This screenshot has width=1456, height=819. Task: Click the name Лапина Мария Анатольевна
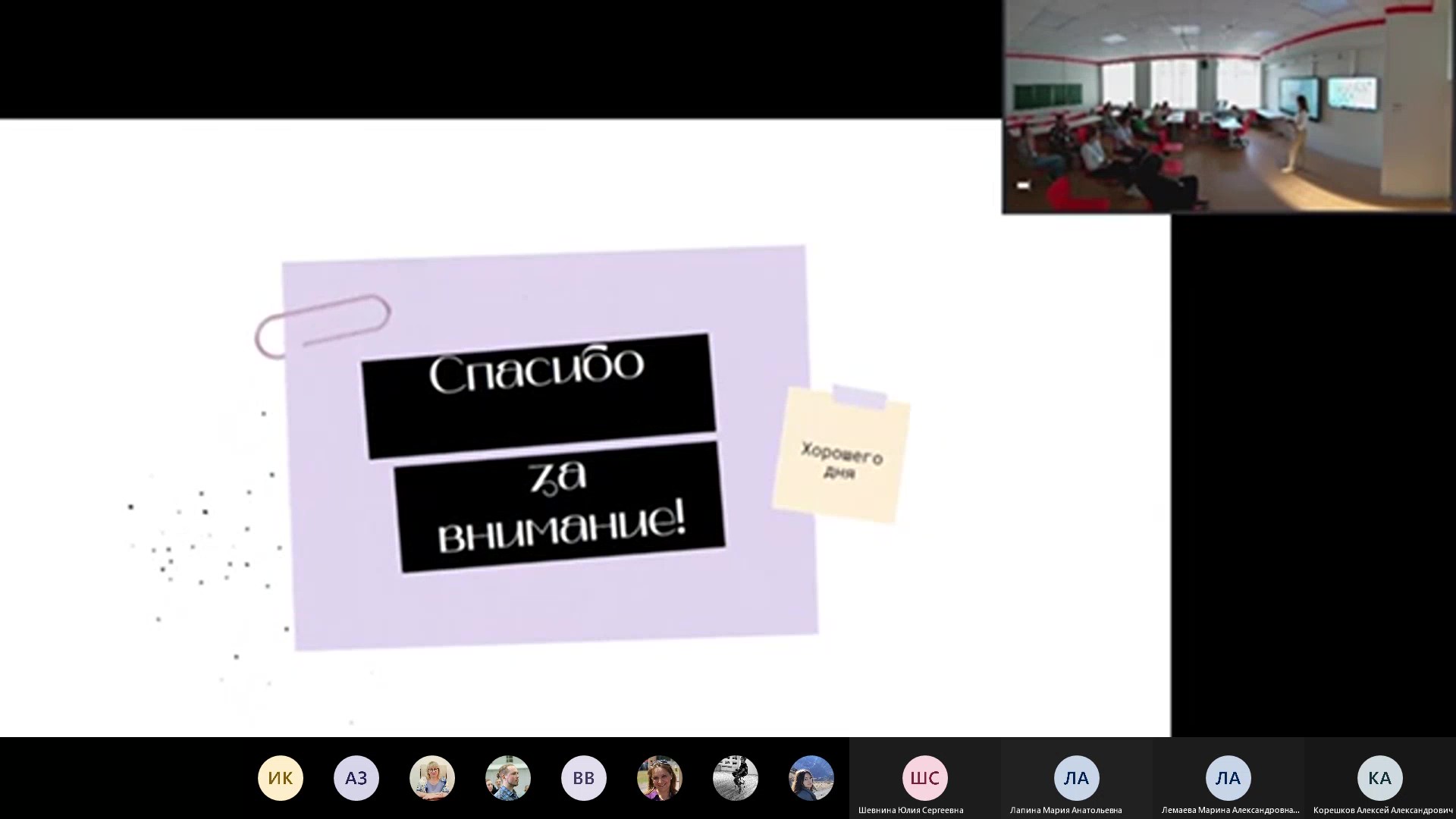pos(1065,810)
